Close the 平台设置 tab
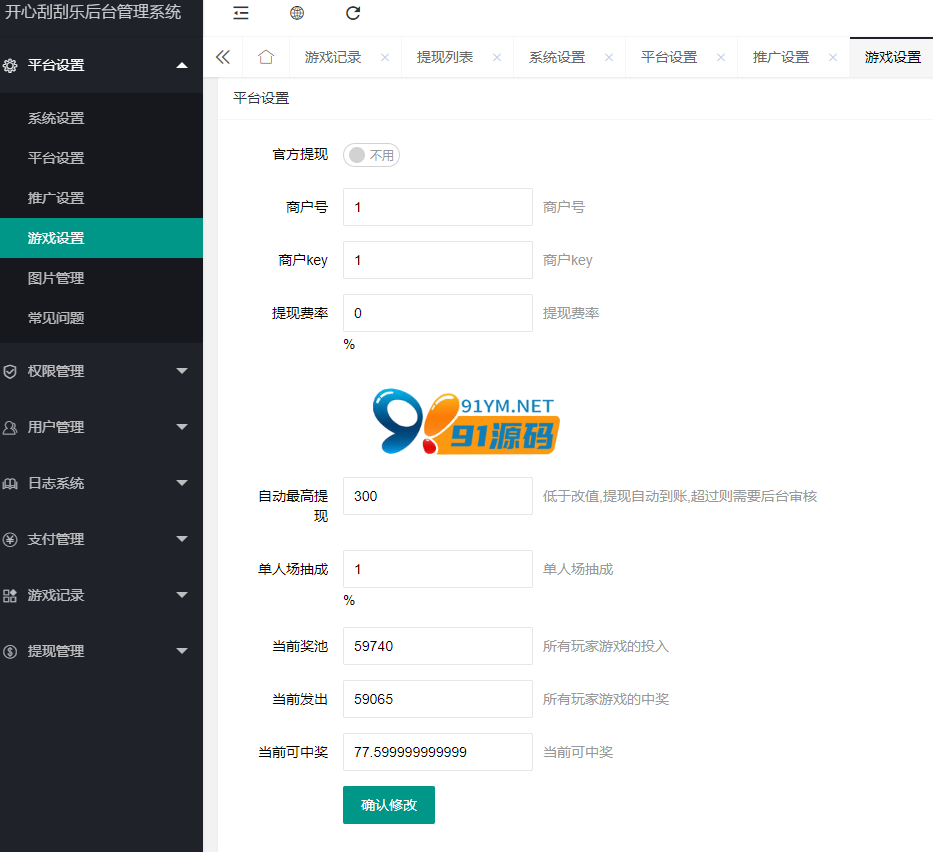This screenshot has height=852, width=933. pyautogui.click(x=721, y=58)
